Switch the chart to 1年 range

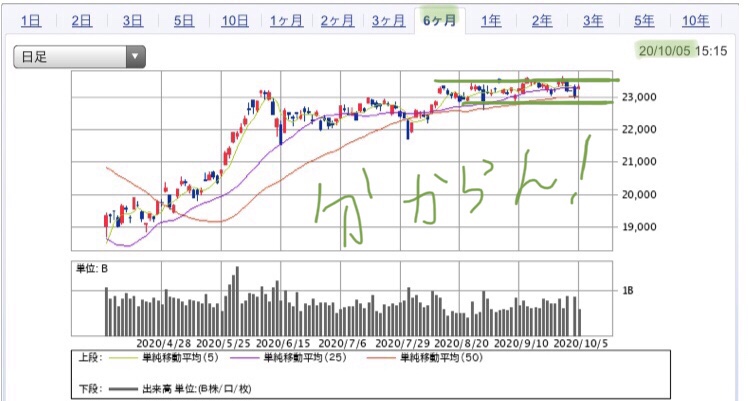coord(490,20)
